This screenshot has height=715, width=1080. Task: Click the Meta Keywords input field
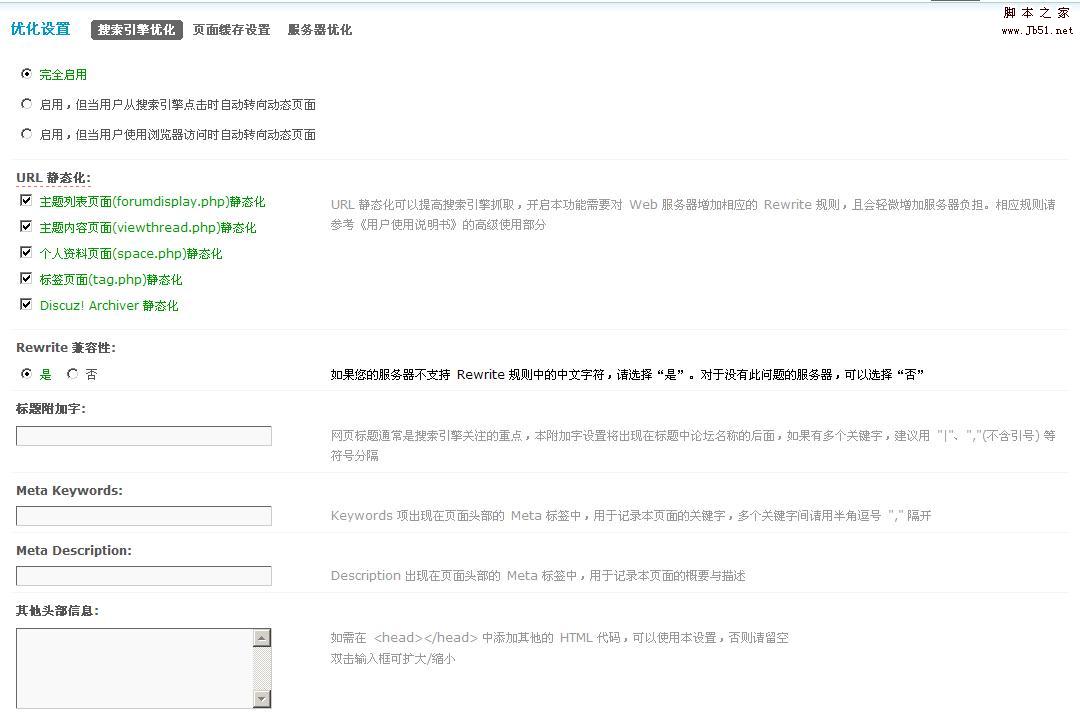tap(143, 515)
